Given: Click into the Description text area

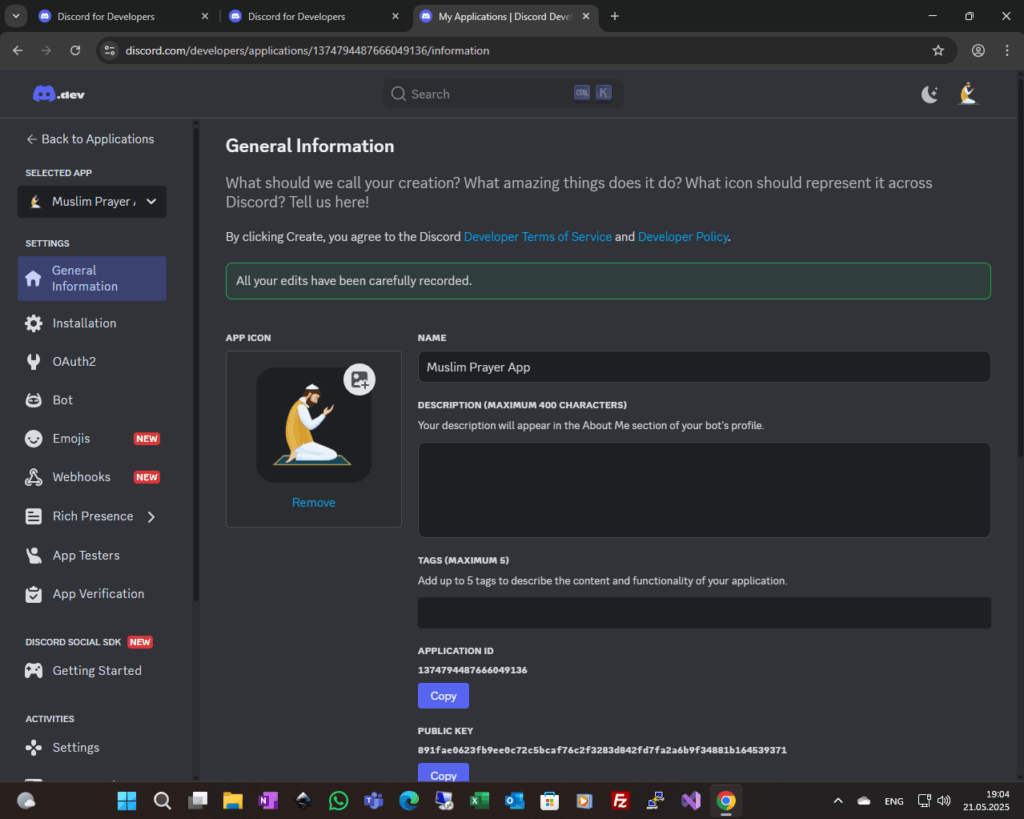Looking at the screenshot, I should (x=704, y=490).
